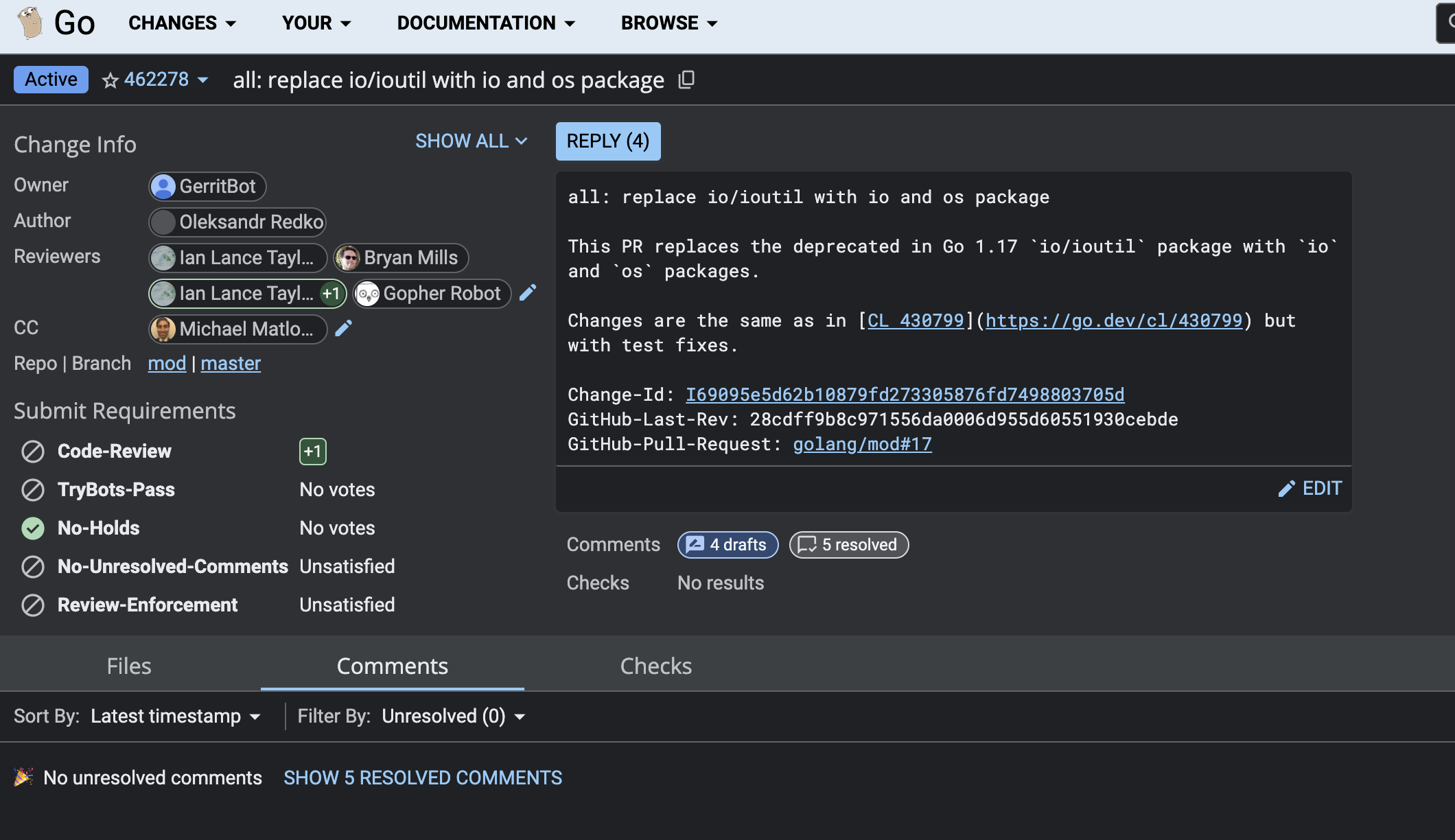Open the Sort By Latest timestamp dropdown
Image resolution: width=1455 pixels, height=840 pixels.
pyautogui.click(x=176, y=716)
